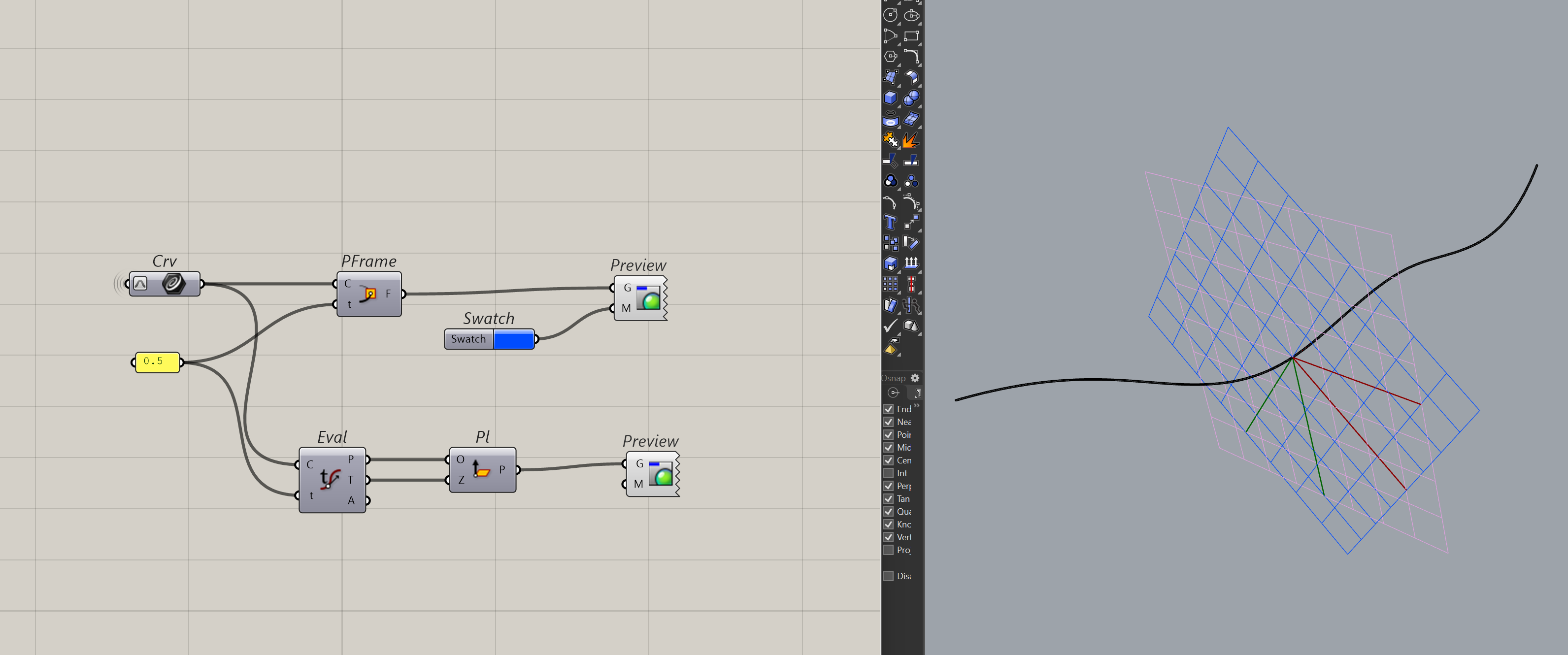The image size is (1568, 655).
Task: Click the Check objects checkmark icon
Action: pos(890,326)
